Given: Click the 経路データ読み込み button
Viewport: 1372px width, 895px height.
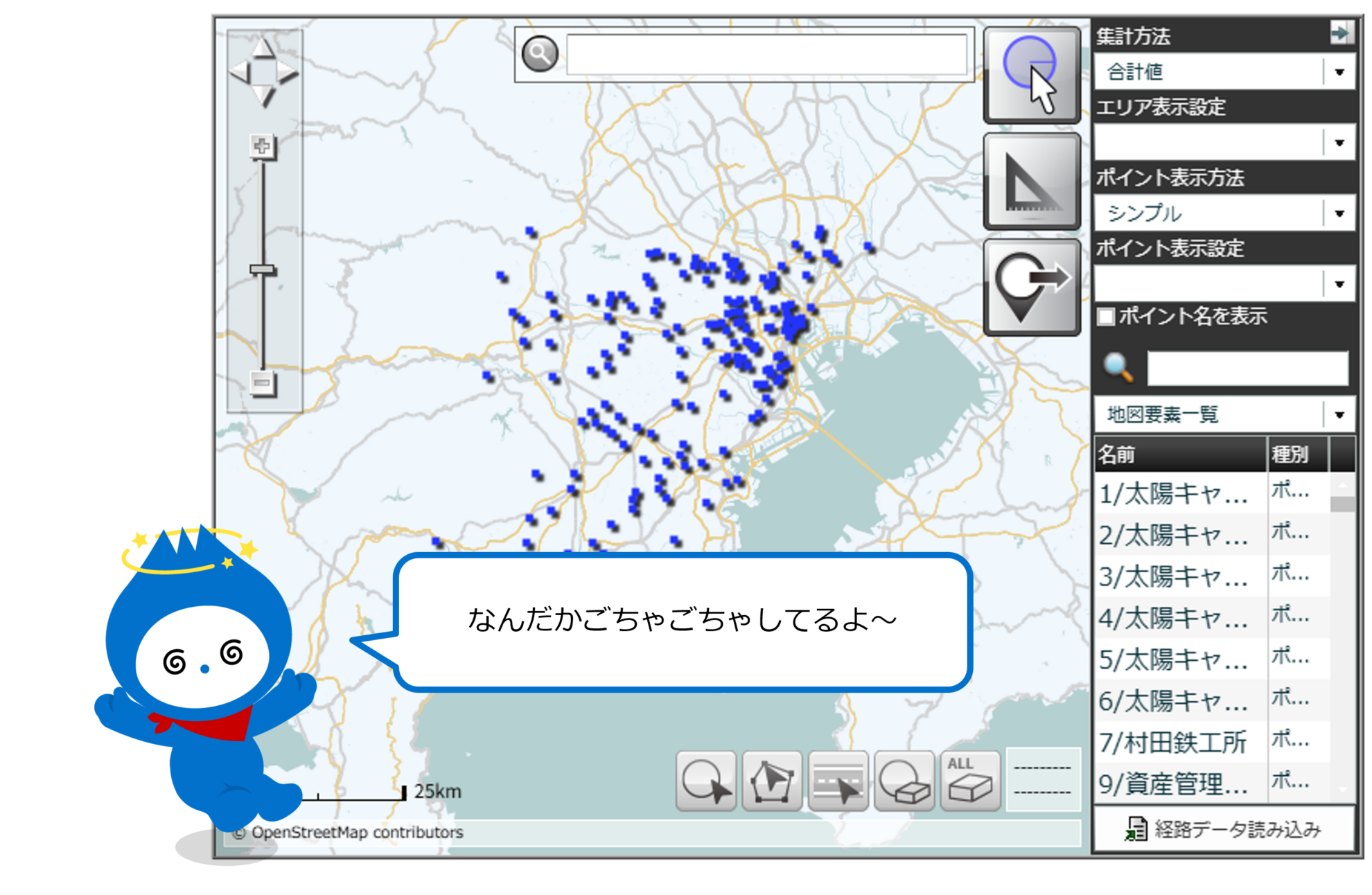Looking at the screenshot, I should pos(1224,828).
